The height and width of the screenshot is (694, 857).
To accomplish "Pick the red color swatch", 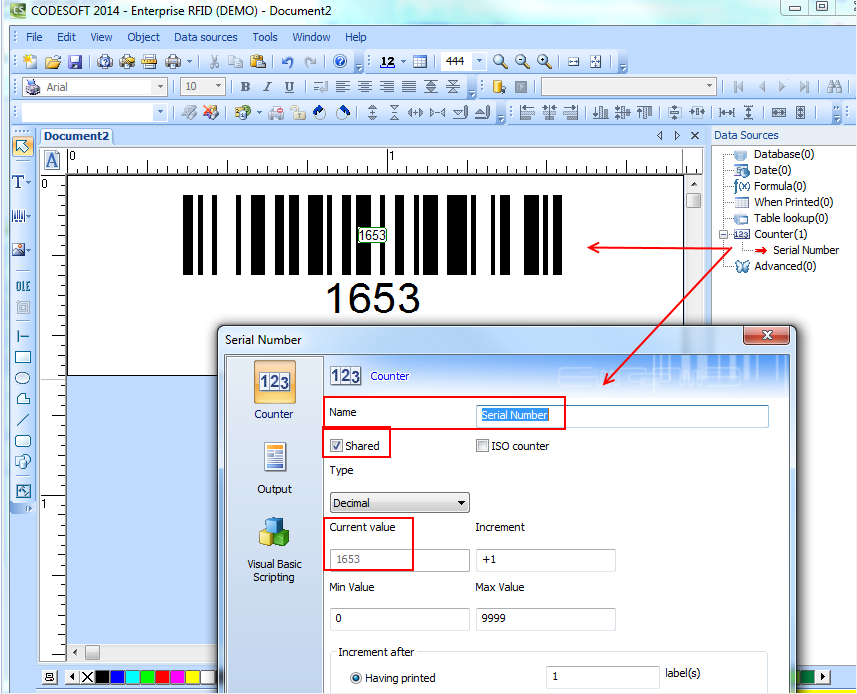I will (162, 678).
